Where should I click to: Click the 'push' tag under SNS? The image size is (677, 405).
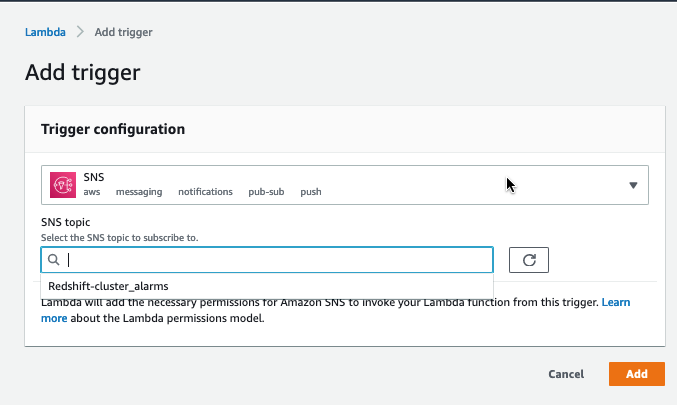311,192
